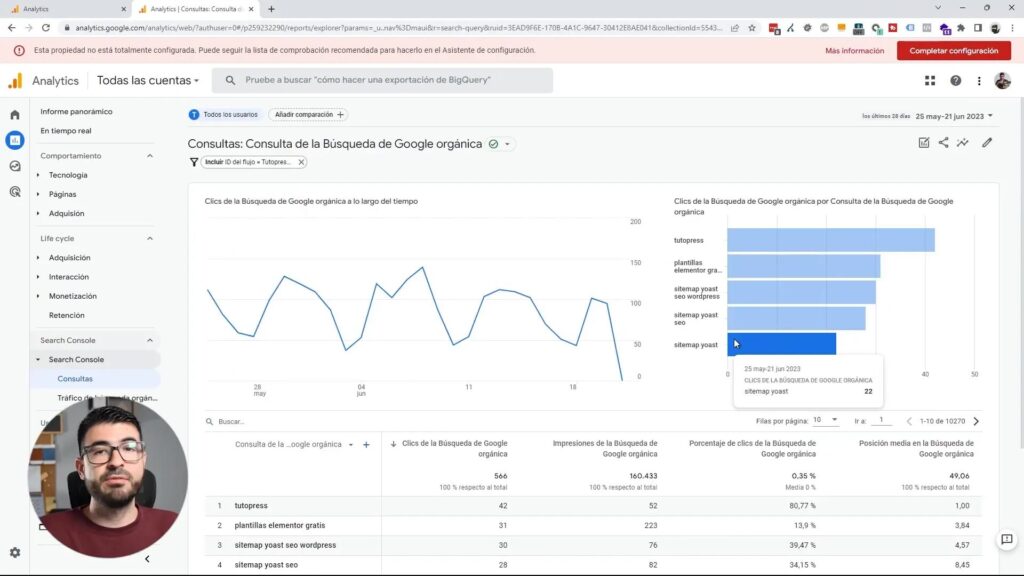Reload the browser page
Screen dimensions: 1024x576
click(46, 28)
